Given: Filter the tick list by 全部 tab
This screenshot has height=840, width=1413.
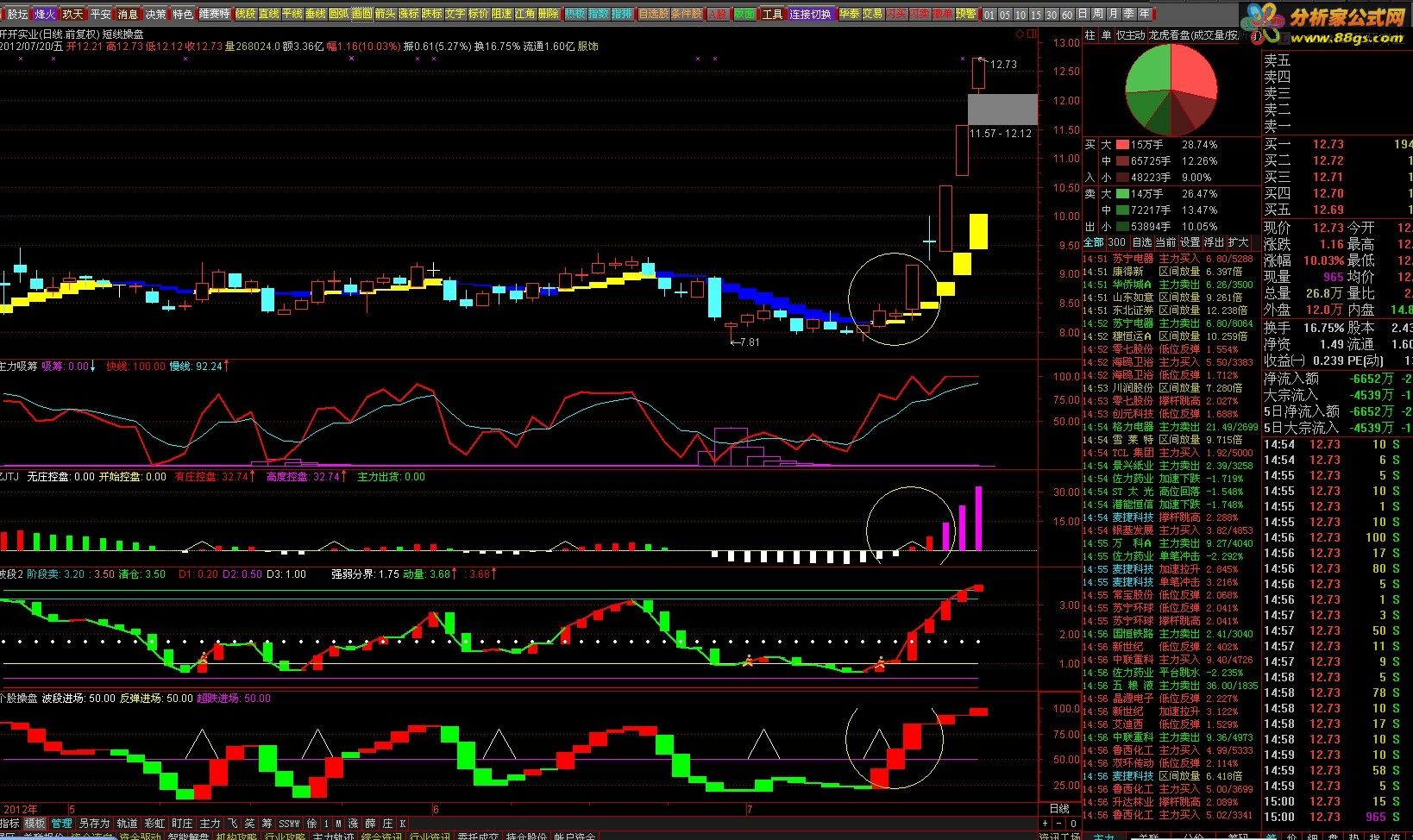Looking at the screenshot, I should pyautogui.click(x=1093, y=242).
